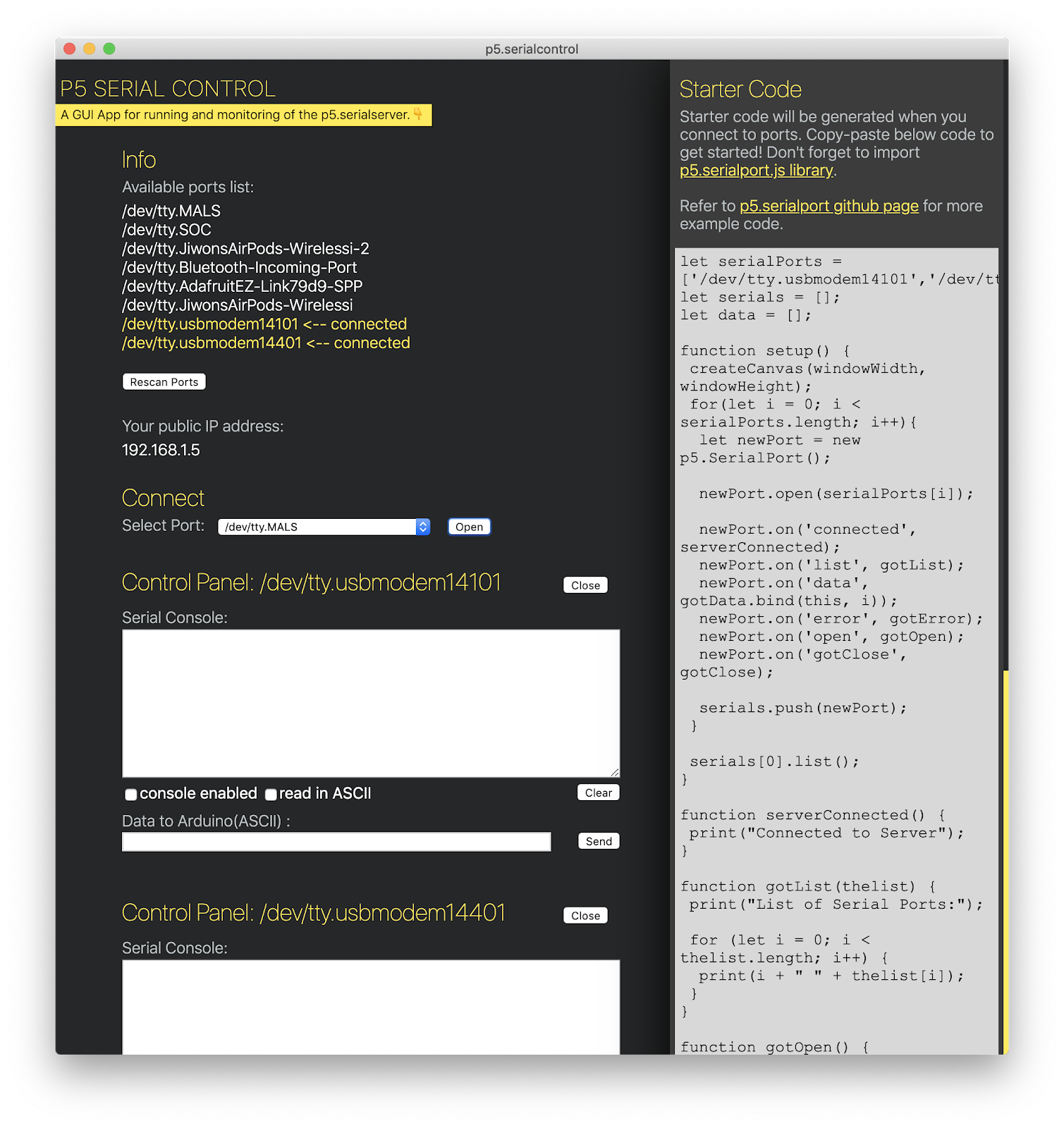The width and height of the screenshot is (1064, 1128).
Task: Click the yellow window minimize button
Action: (x=89, y=49)
